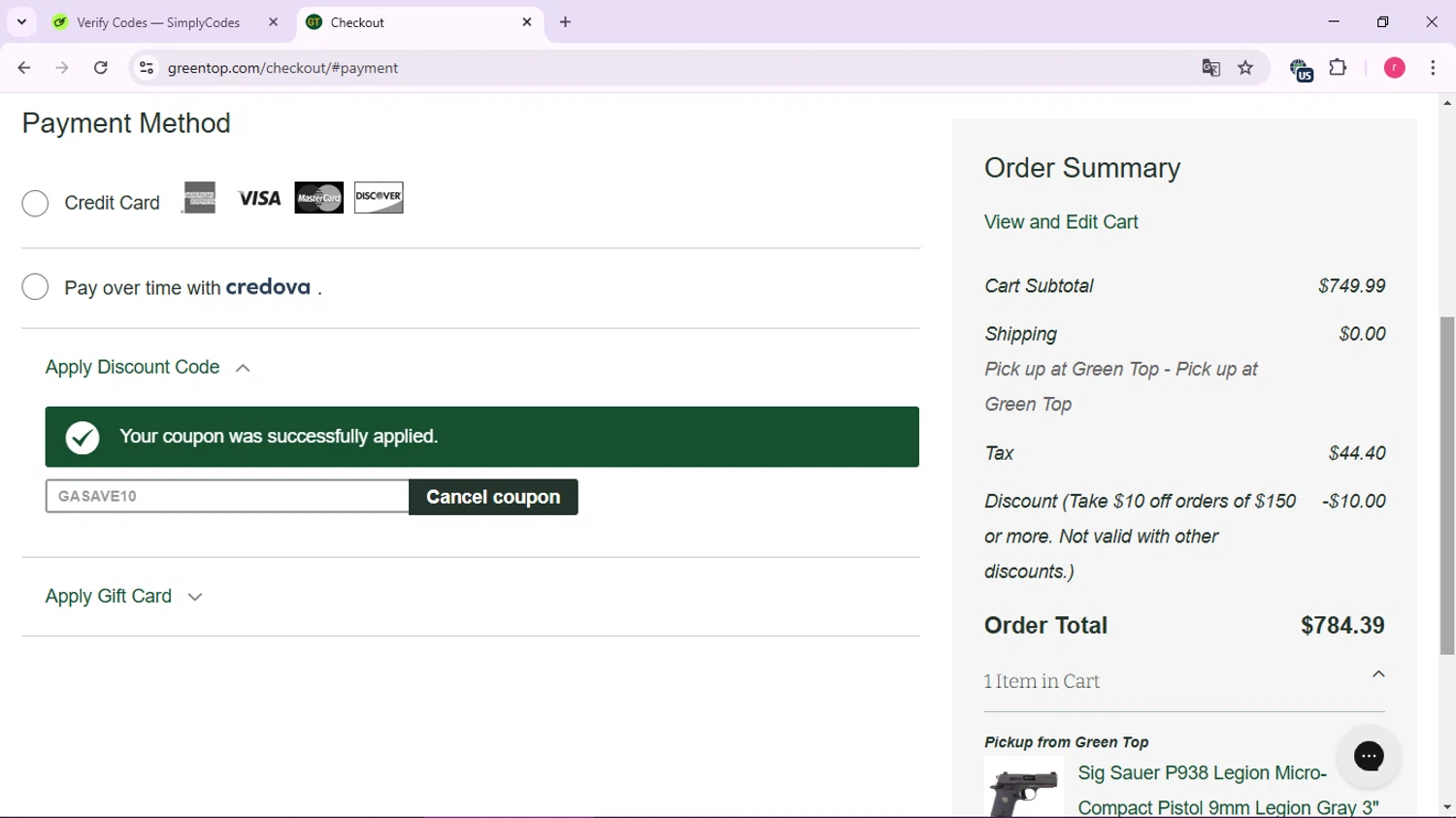Image resolution: width=1456 pixels, height=818 pixels.
Task: Click the credova brand logo text
Action: pyautogui.click(x=268, y=287)
